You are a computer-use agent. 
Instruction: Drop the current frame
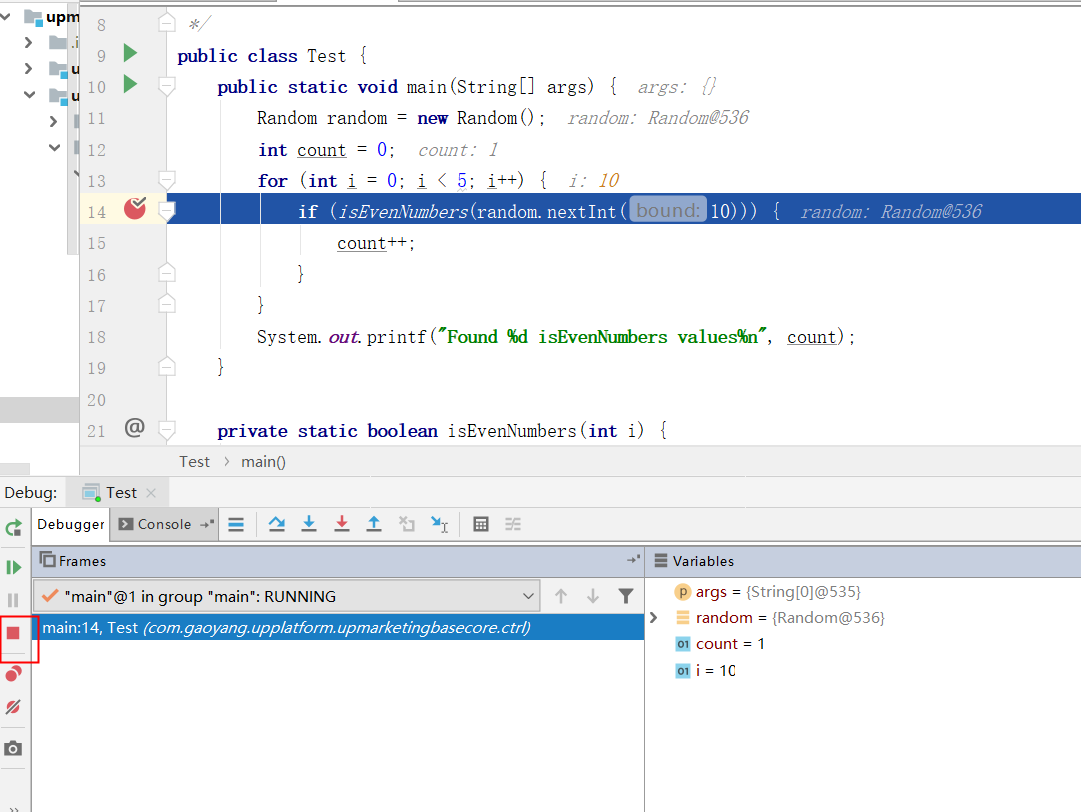(407, 525)
